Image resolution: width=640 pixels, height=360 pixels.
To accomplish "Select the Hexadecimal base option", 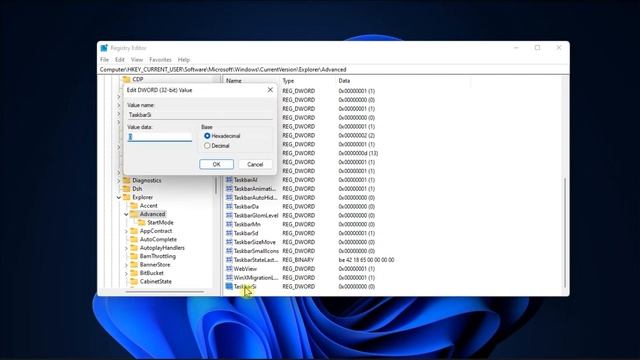I will coord(207,136).
